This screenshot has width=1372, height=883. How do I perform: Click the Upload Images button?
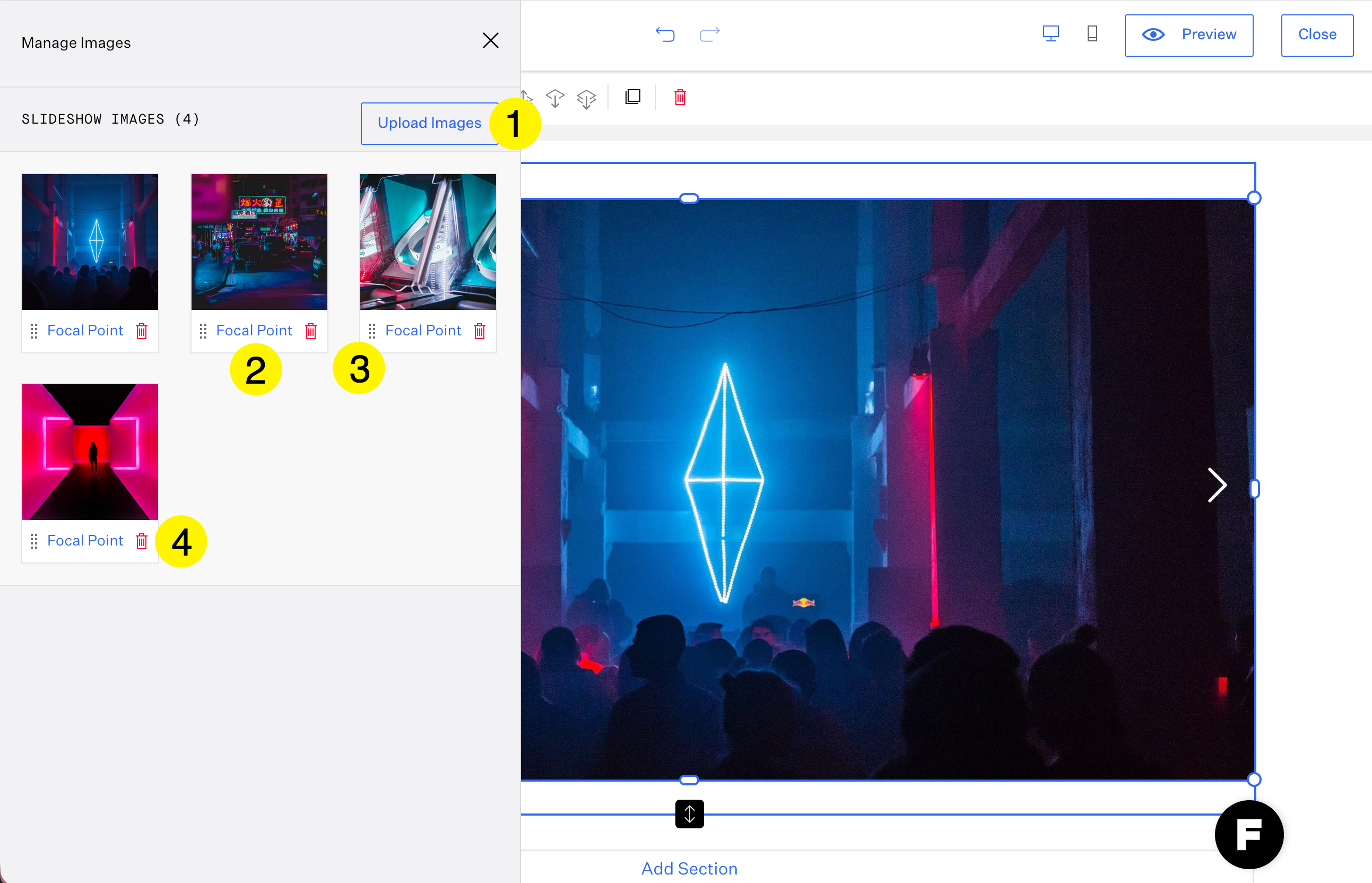point(429,123)
